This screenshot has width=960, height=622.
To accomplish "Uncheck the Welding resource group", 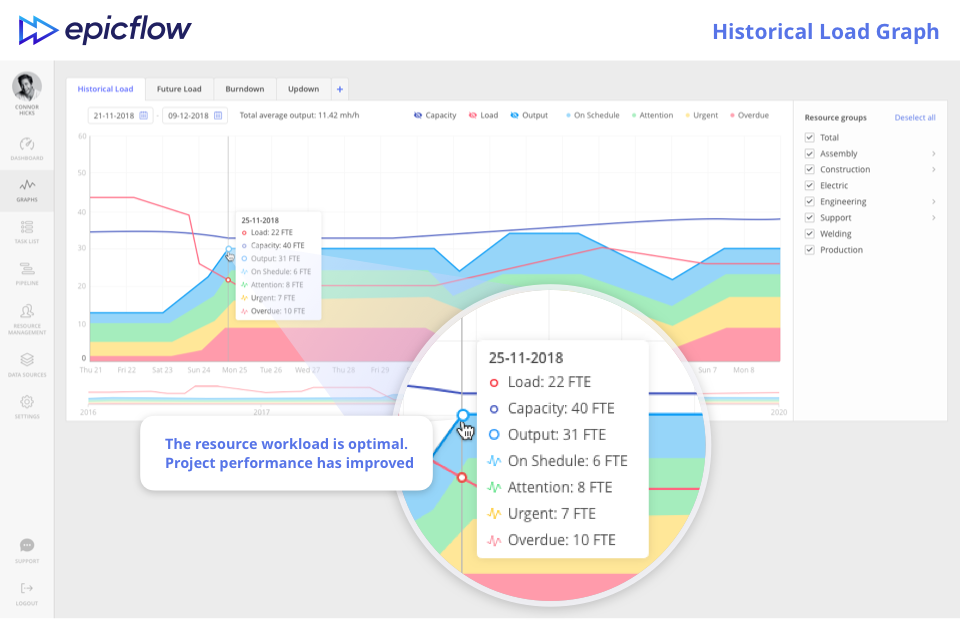I will [808, 233].
